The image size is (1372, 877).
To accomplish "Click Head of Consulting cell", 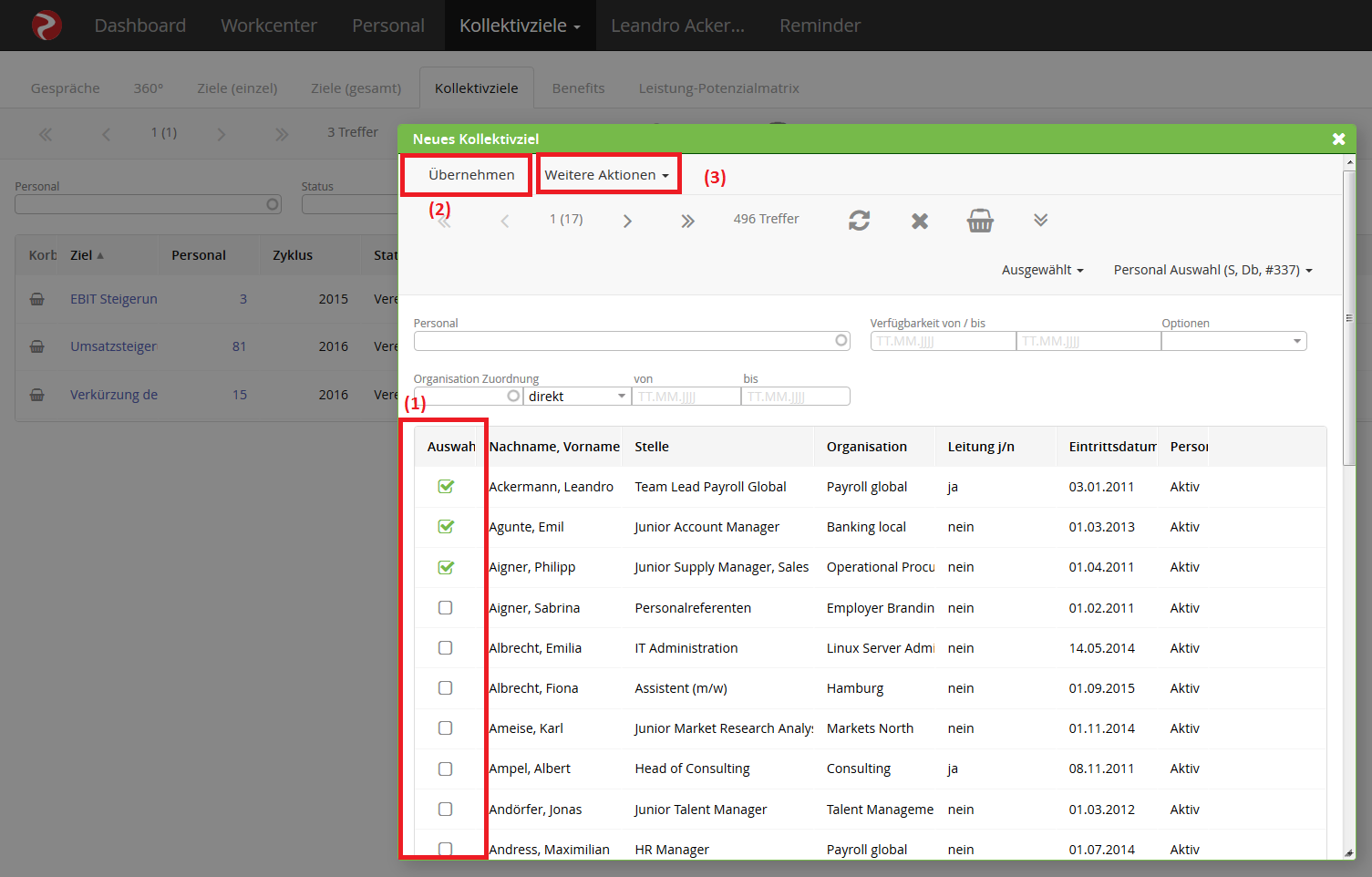I will click(x=692, y=769).
